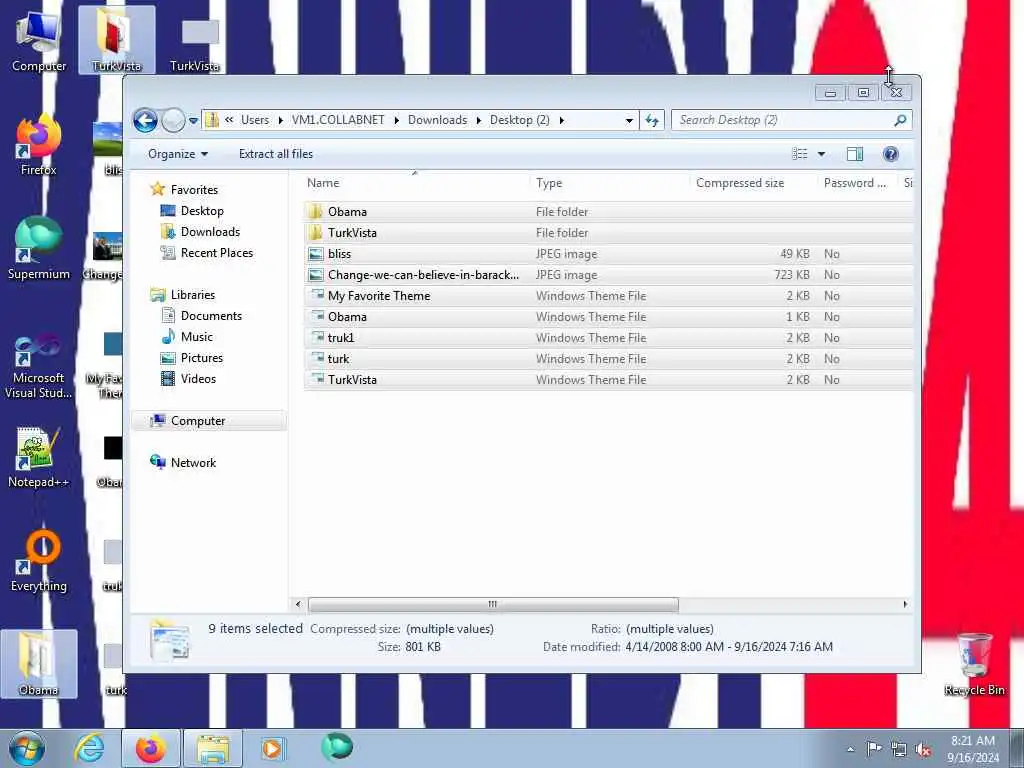Click the refresh button in address bar

652,120
